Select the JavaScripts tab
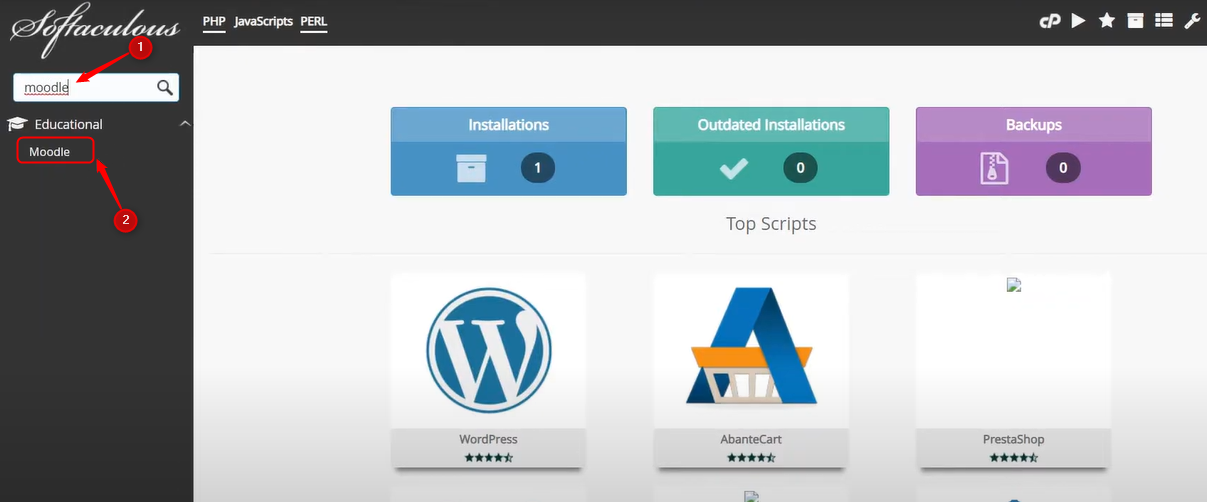This screenshot has height=502, width=1207. coord(263,21)
